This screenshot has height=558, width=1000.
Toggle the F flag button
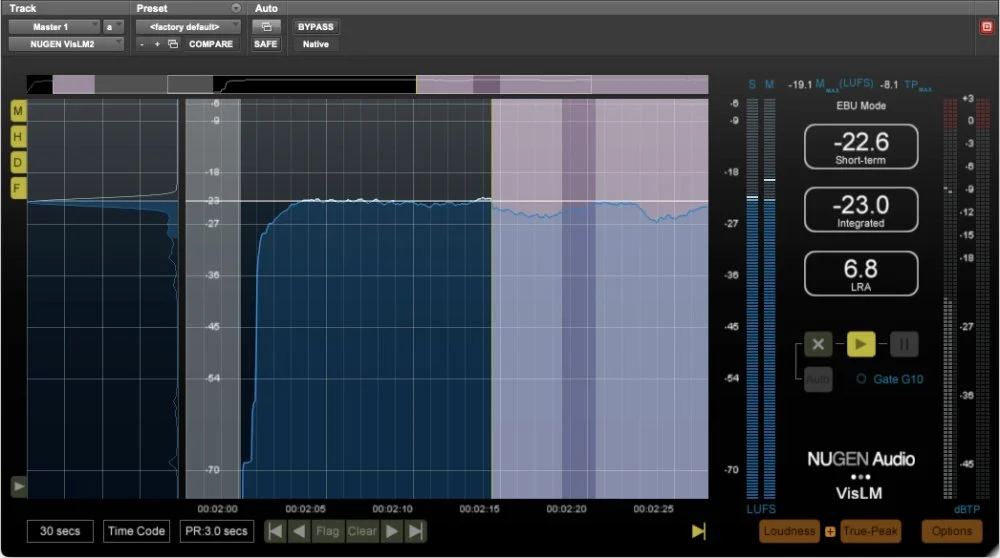click(18, 187)
